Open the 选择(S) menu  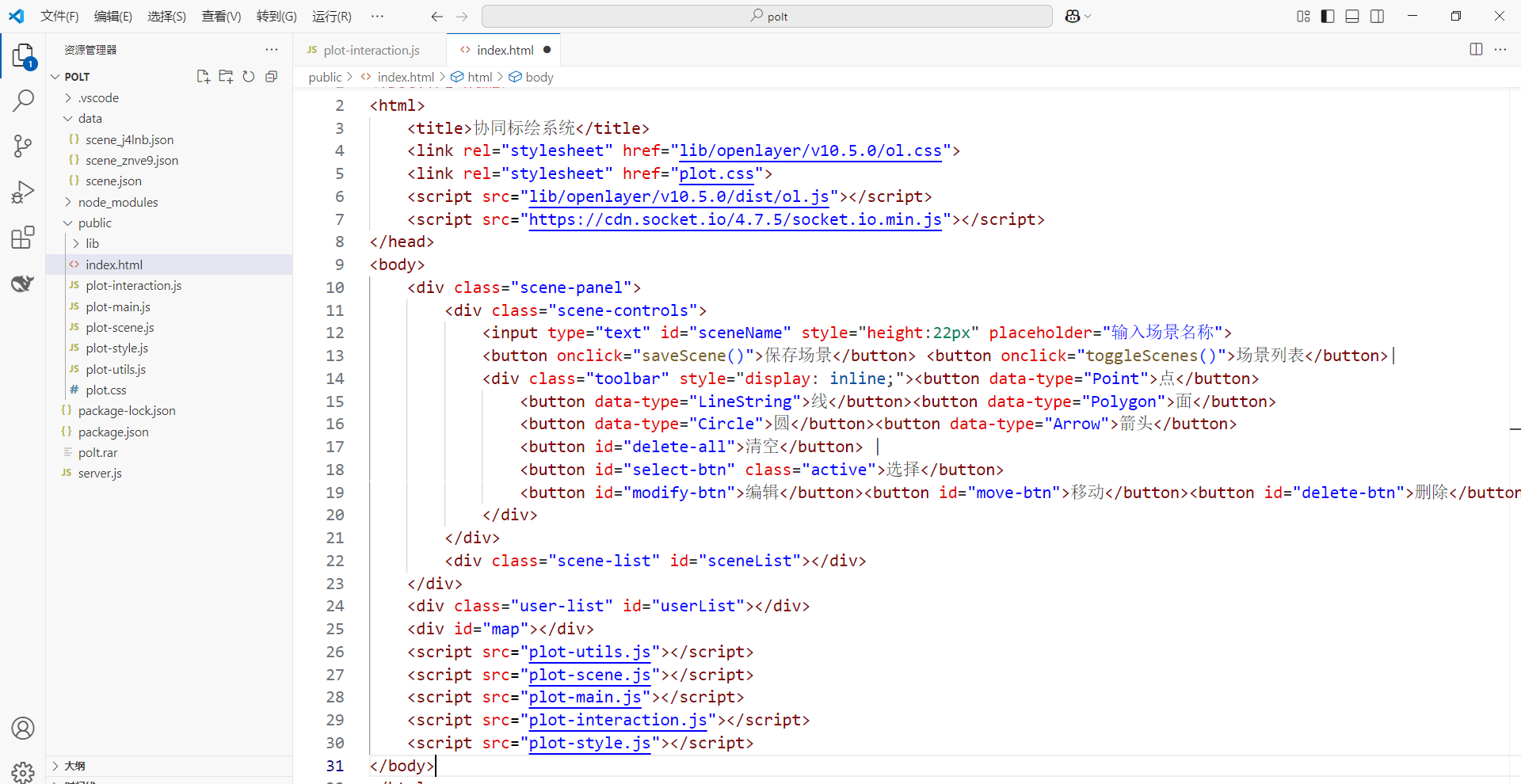tap(167, 16)
